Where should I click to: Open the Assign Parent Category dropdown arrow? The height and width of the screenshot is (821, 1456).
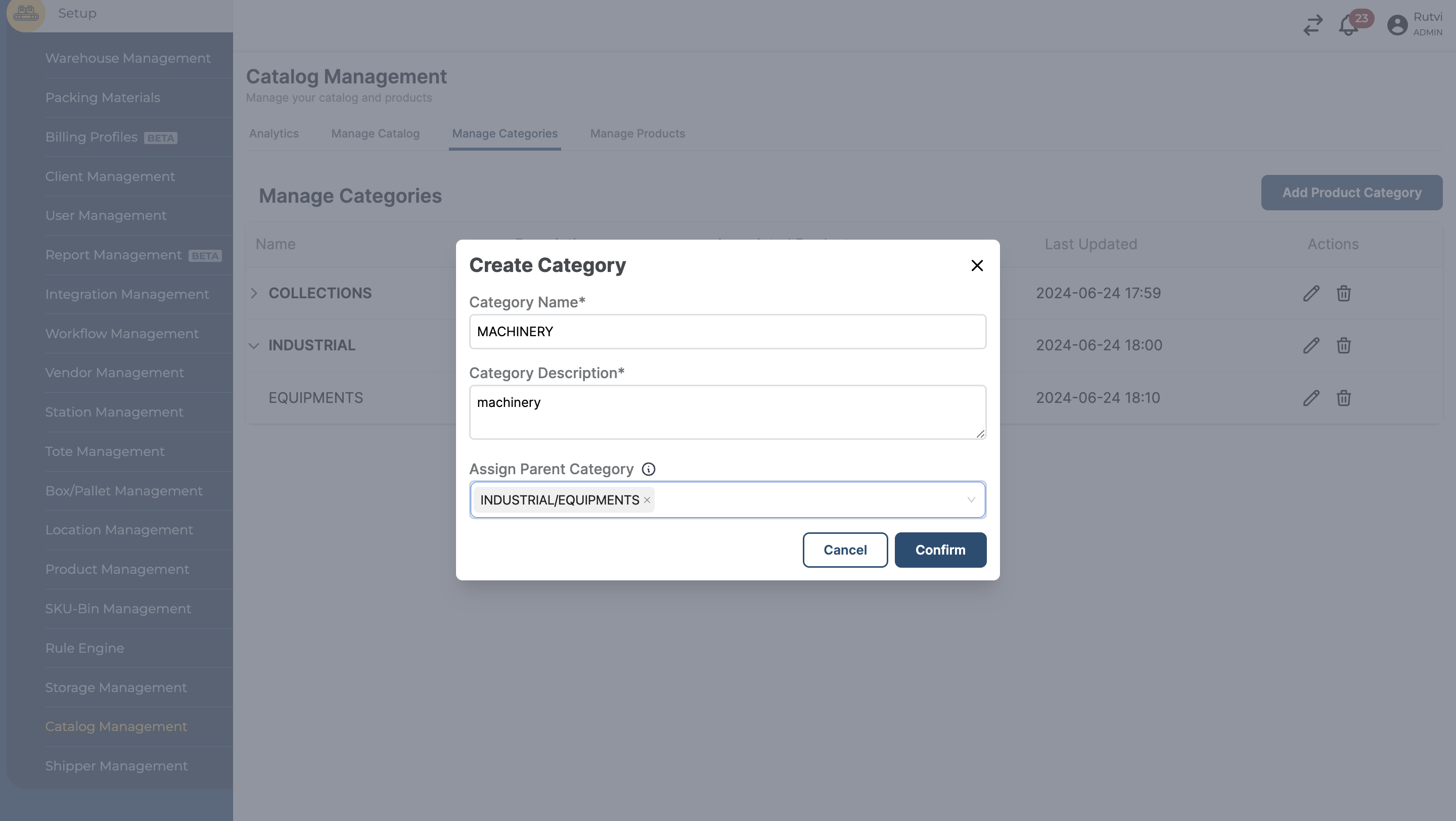pyautogui.click(x=971, y=500)
